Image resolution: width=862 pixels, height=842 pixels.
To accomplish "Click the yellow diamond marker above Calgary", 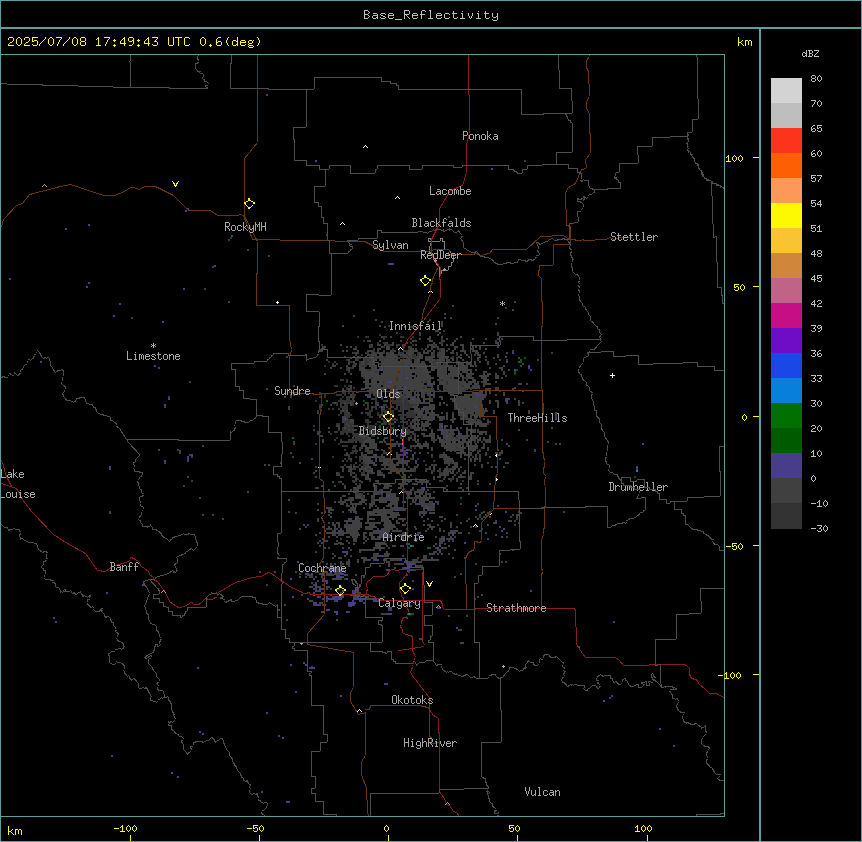I will coord(405,589).
